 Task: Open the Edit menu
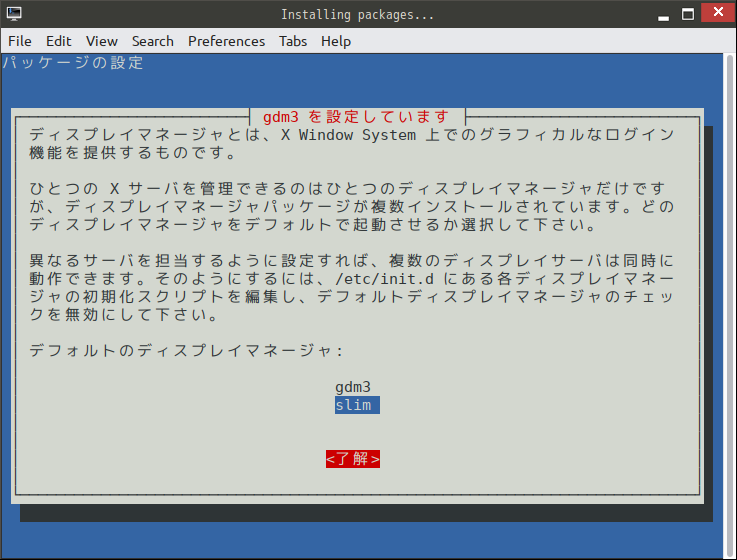pos(59,41)
